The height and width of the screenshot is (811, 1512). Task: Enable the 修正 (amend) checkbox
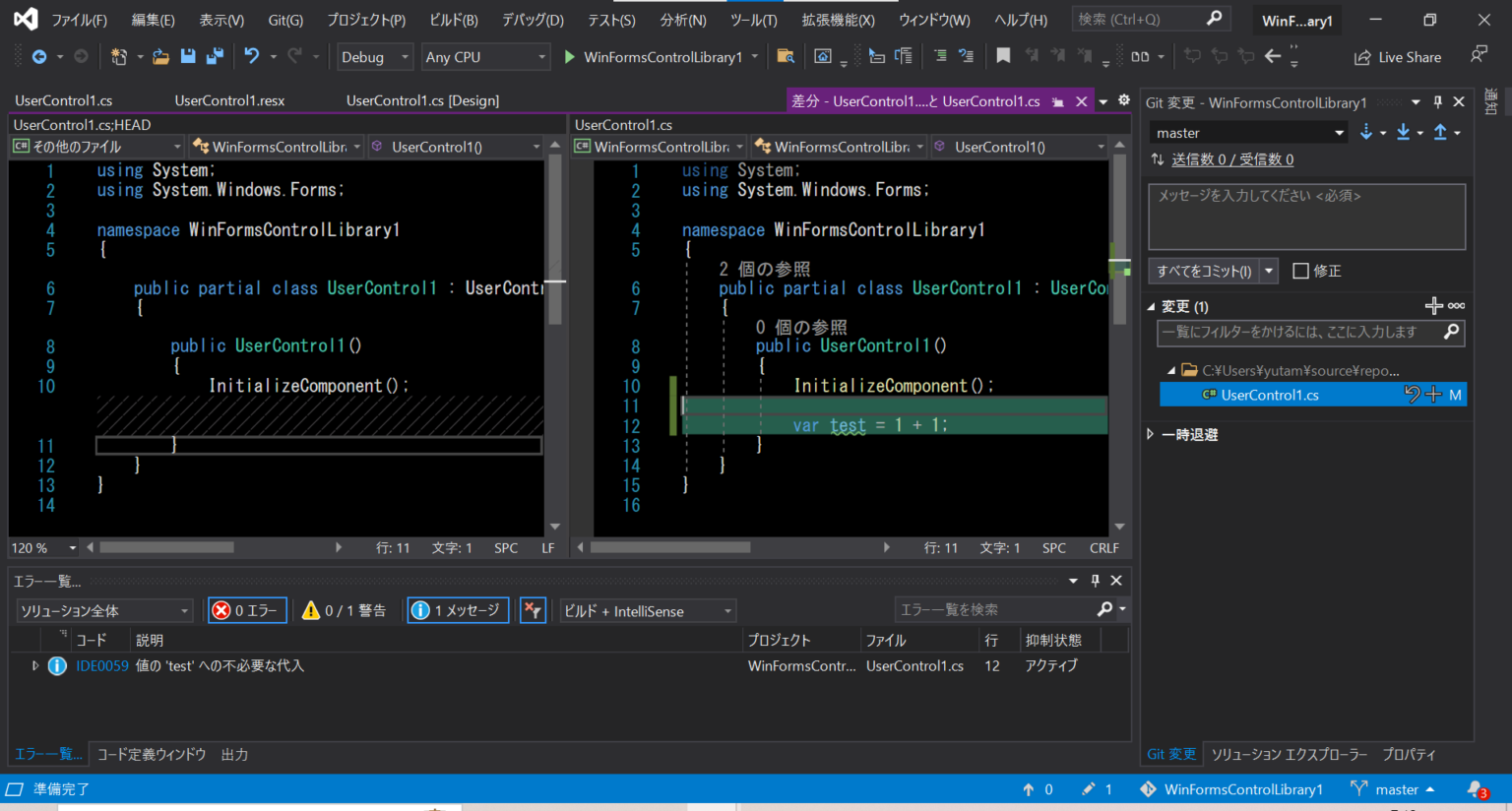pyautogui.click(x=1300, y=271)
